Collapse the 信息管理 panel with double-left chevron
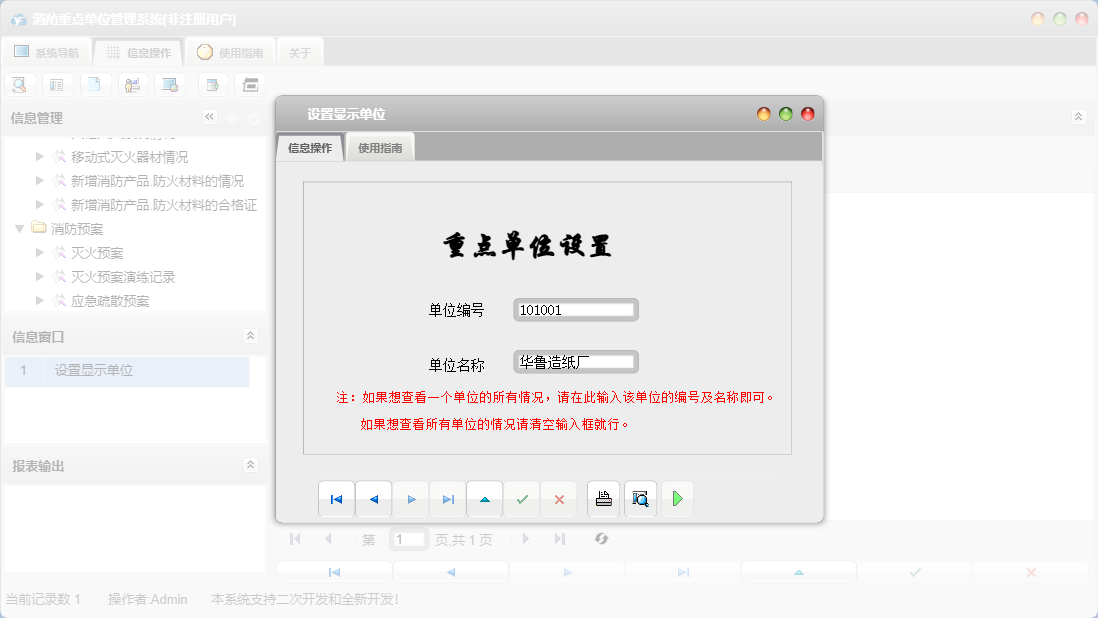The image size is (1098, 618). point(209,116)
